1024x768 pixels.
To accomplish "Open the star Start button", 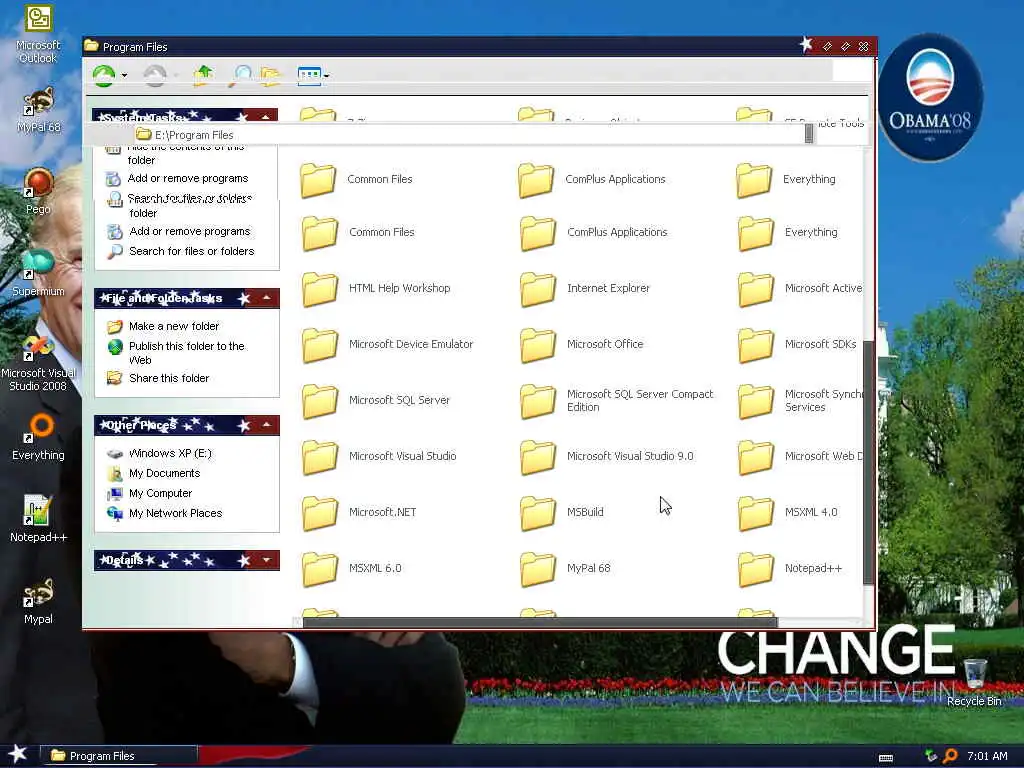I will point(18,754).
